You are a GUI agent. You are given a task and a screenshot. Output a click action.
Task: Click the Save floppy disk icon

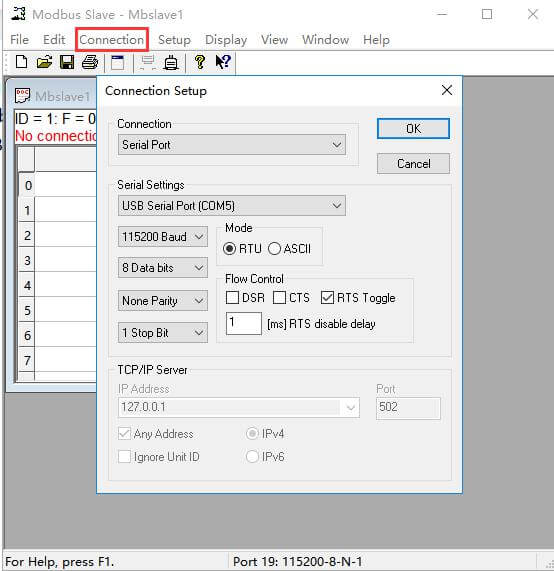[x=67, y=62]
